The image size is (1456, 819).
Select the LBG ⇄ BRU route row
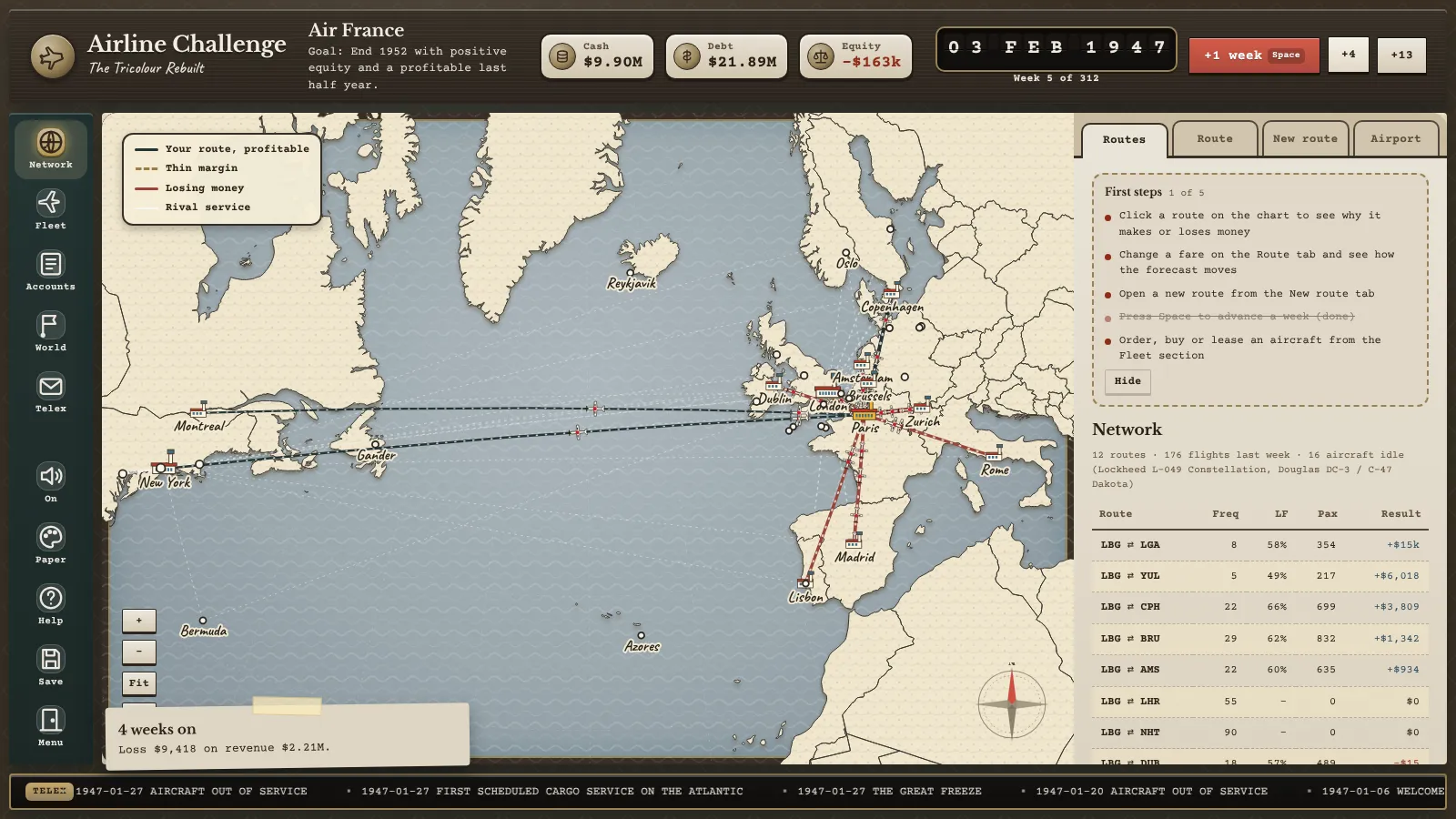click(1260, 639)
